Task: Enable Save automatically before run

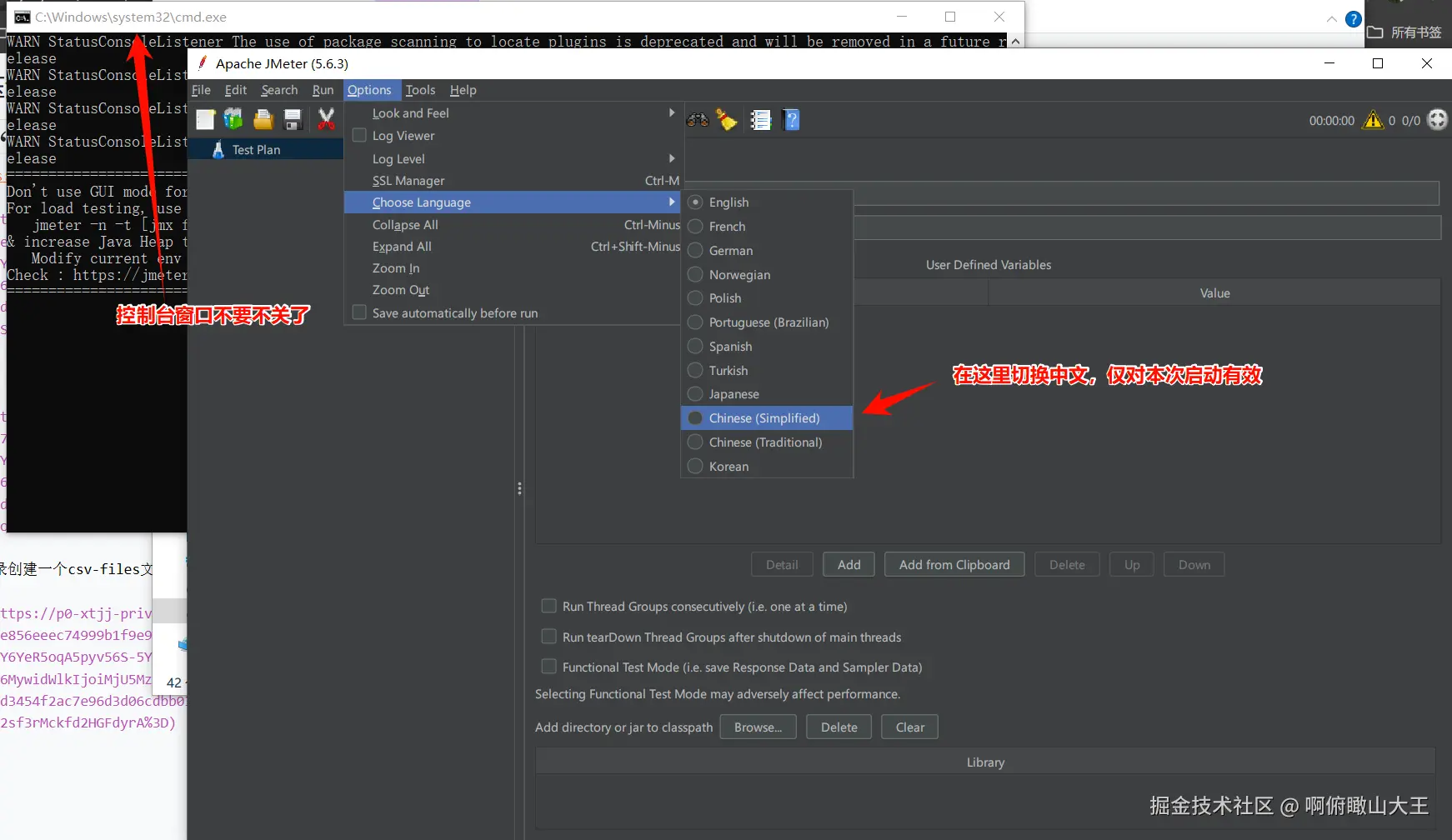Action: click(359, 312)
